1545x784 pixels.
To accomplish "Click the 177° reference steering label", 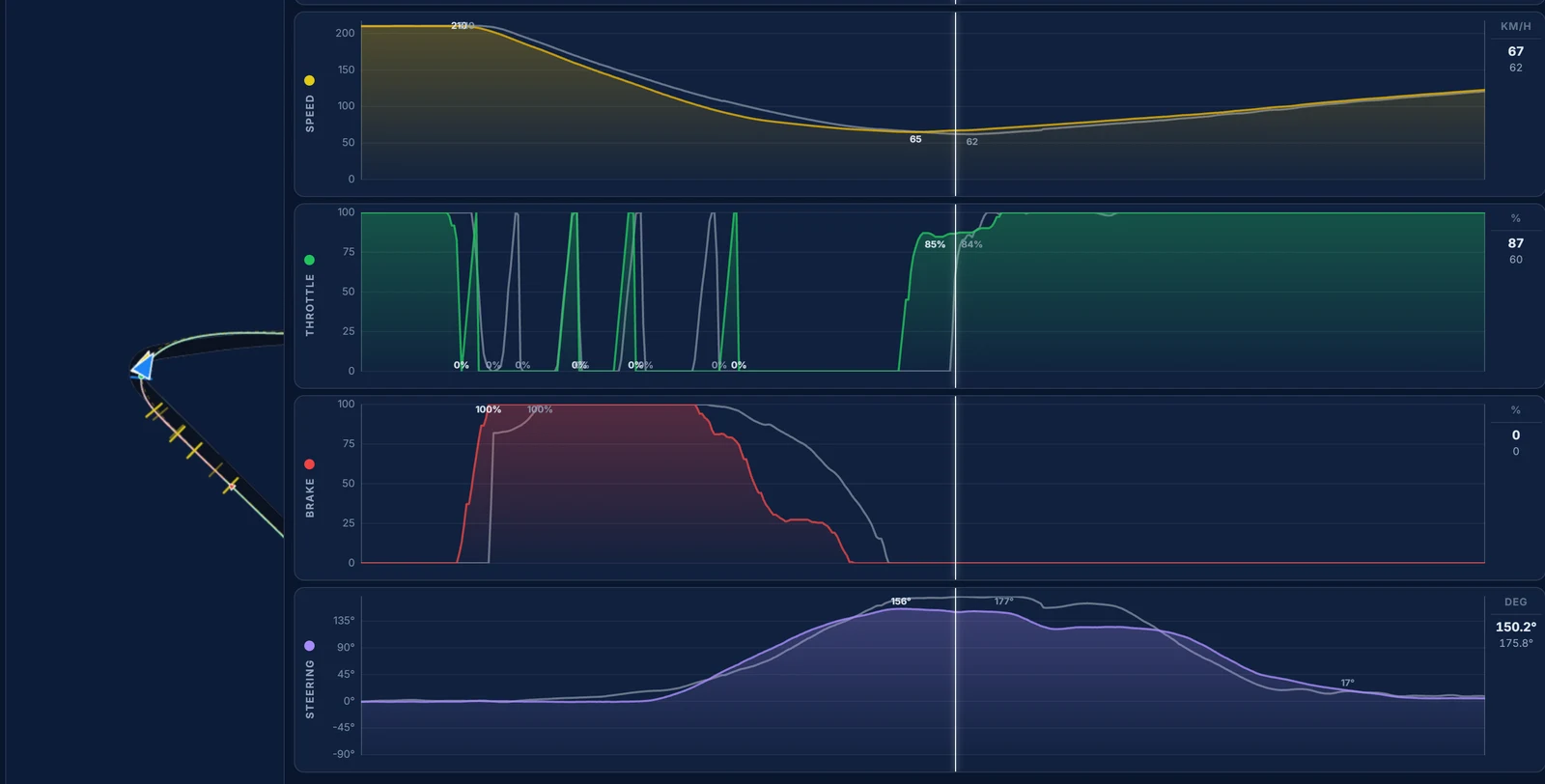I will click(x=1003, y=602).
